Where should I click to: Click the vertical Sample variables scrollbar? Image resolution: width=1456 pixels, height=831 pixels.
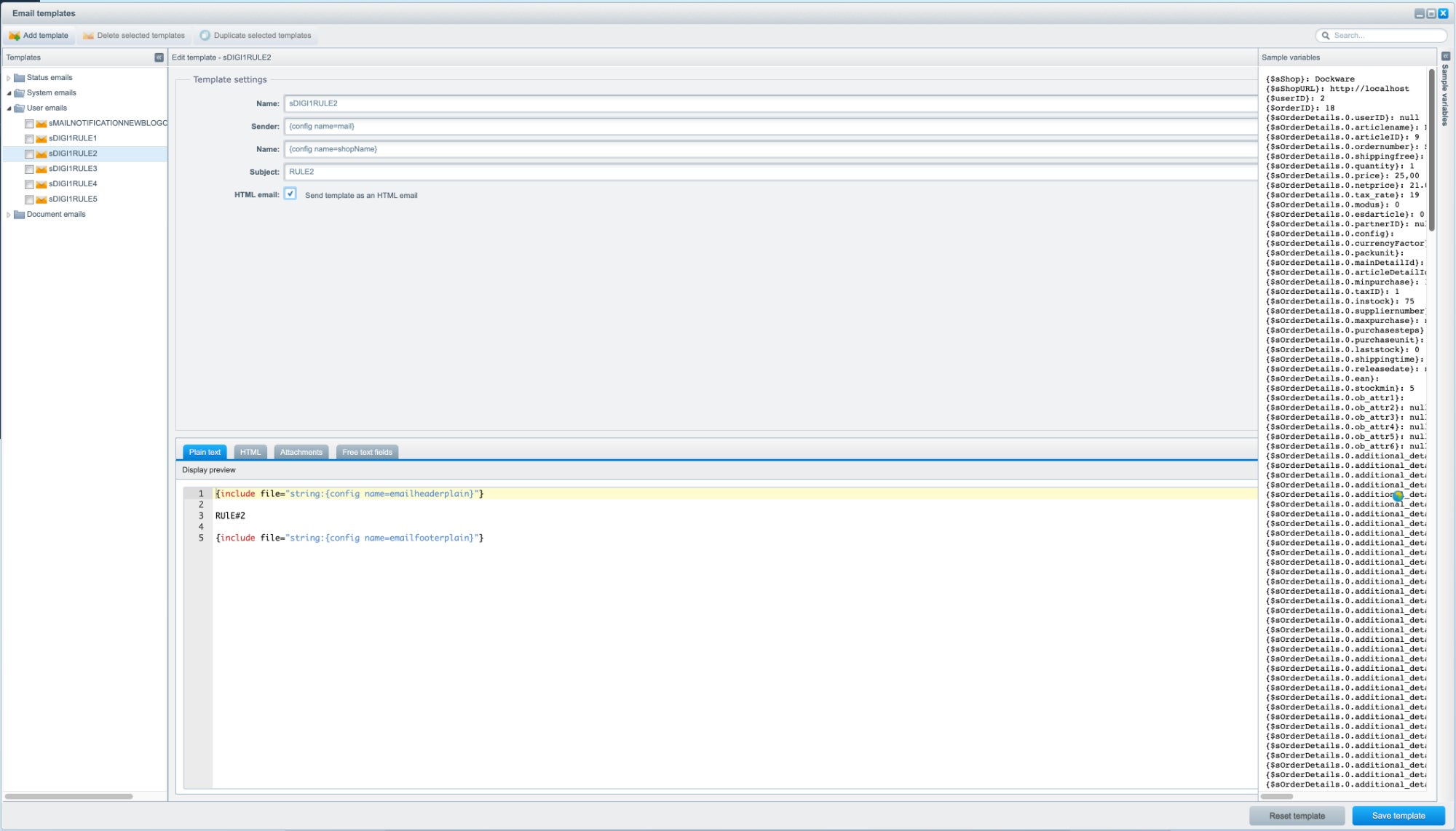tap(1431, 149)
